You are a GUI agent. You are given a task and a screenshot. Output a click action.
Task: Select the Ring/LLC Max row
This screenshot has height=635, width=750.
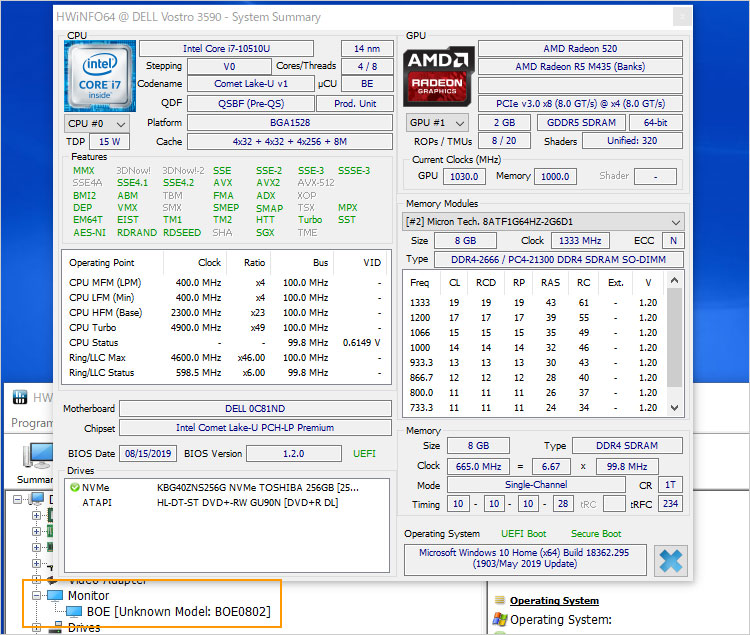[x=225, y=358]
